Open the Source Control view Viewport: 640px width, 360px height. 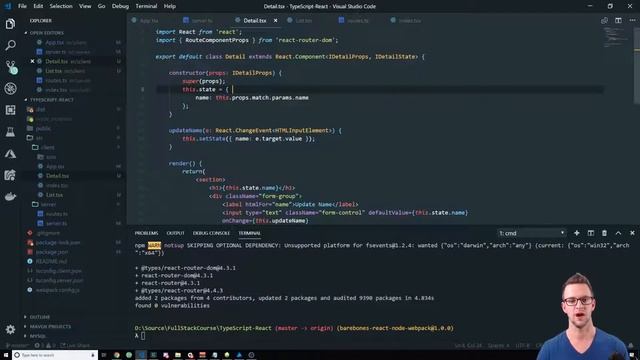(x=11, y=67)
